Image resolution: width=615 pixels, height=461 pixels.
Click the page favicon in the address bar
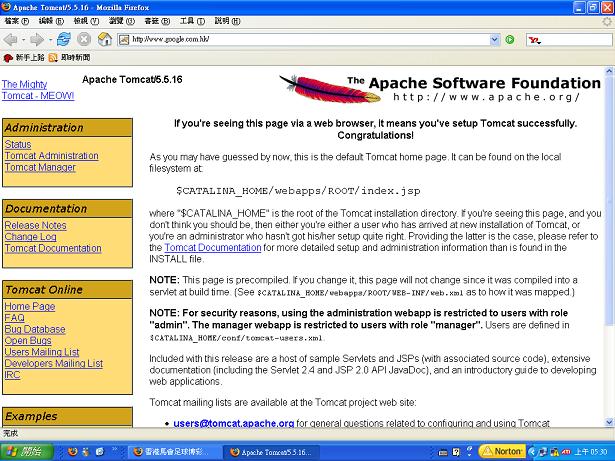click(124, 39)
